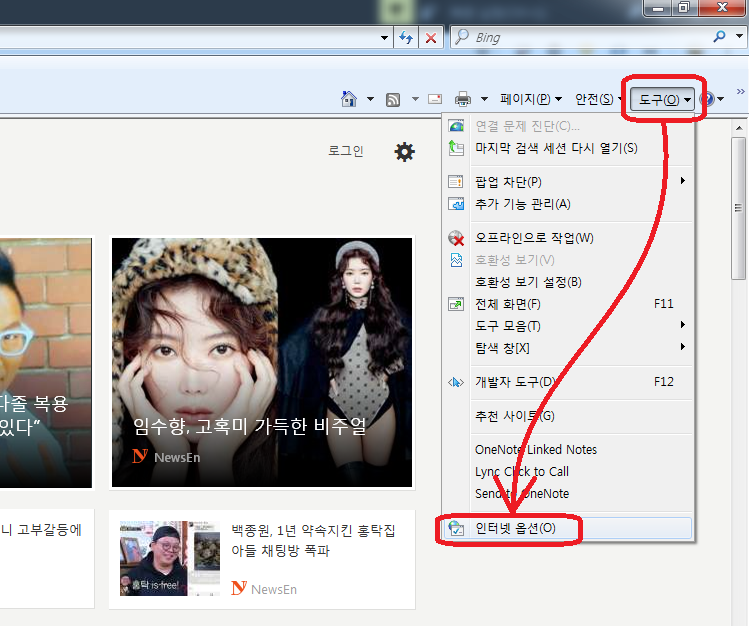Click the Home page icon in toolbar
The width and height of the screenshot is (749, 626).
point(349,99)
